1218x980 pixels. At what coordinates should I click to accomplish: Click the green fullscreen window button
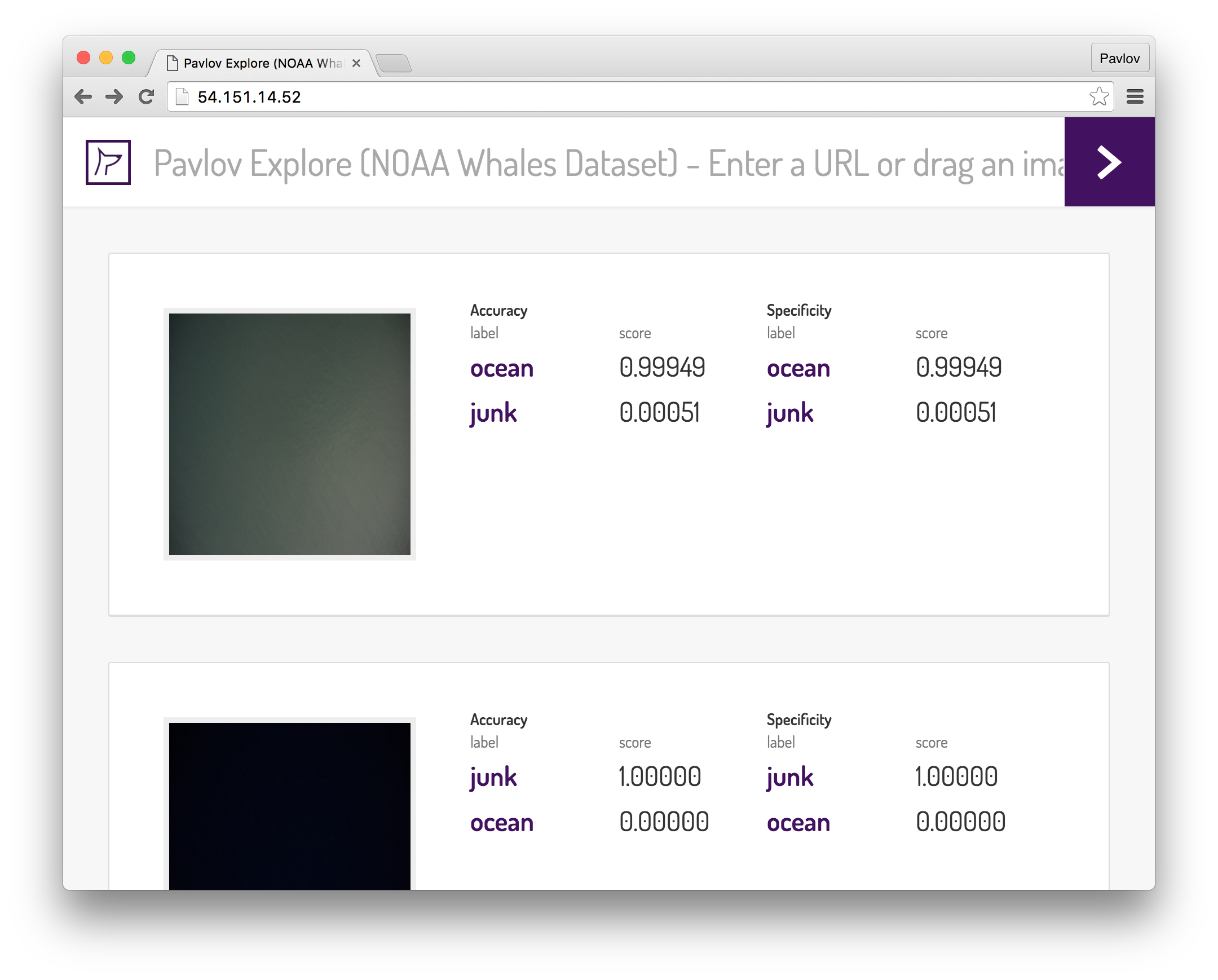[x=129, y=58]
